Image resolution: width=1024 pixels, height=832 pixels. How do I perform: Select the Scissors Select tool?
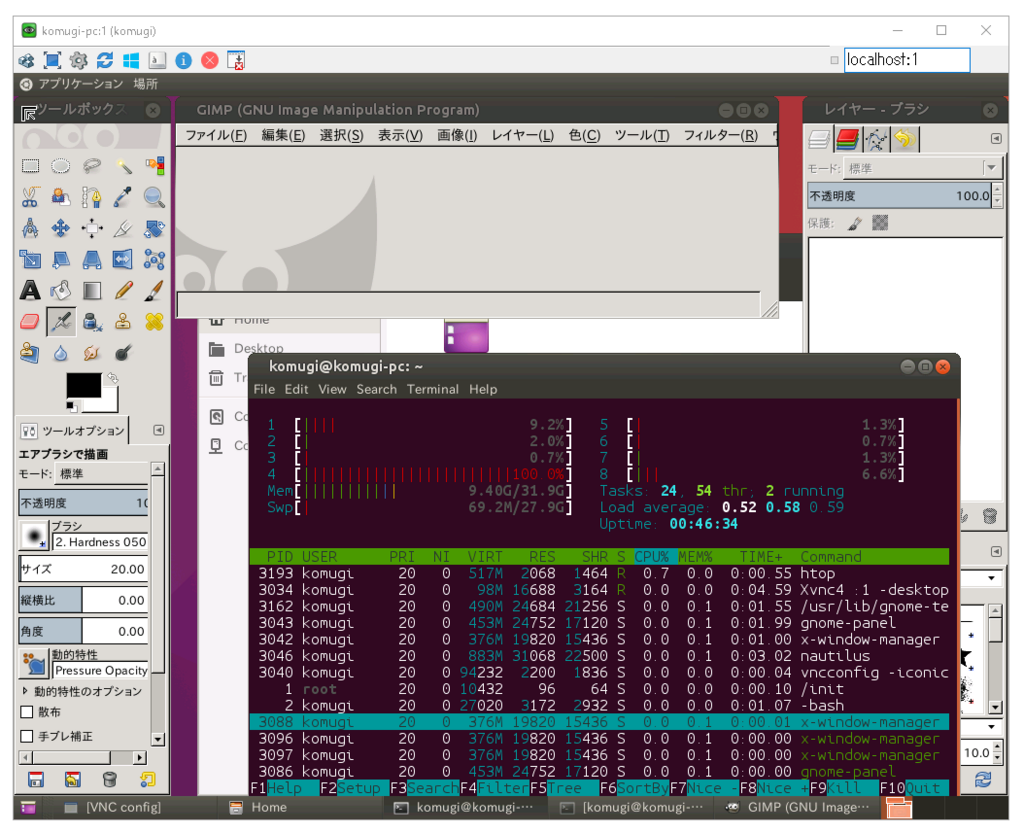pos(30,197)
